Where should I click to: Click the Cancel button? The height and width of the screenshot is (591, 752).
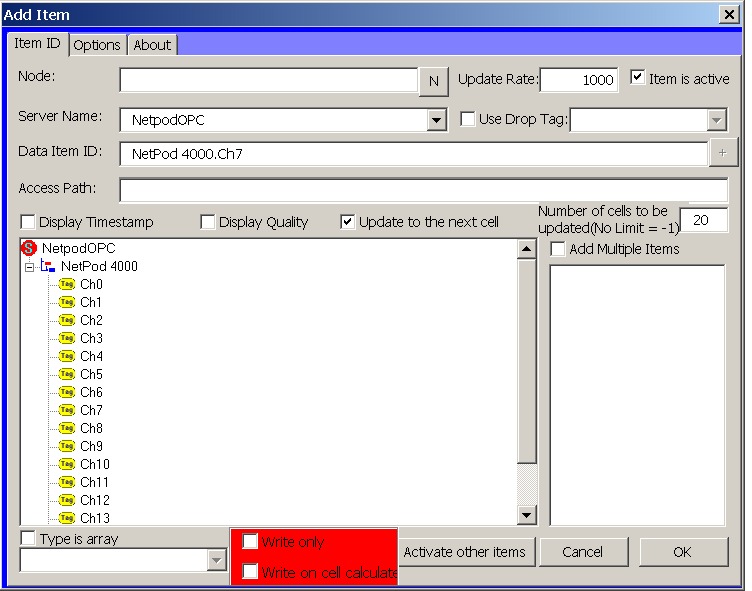583,552
